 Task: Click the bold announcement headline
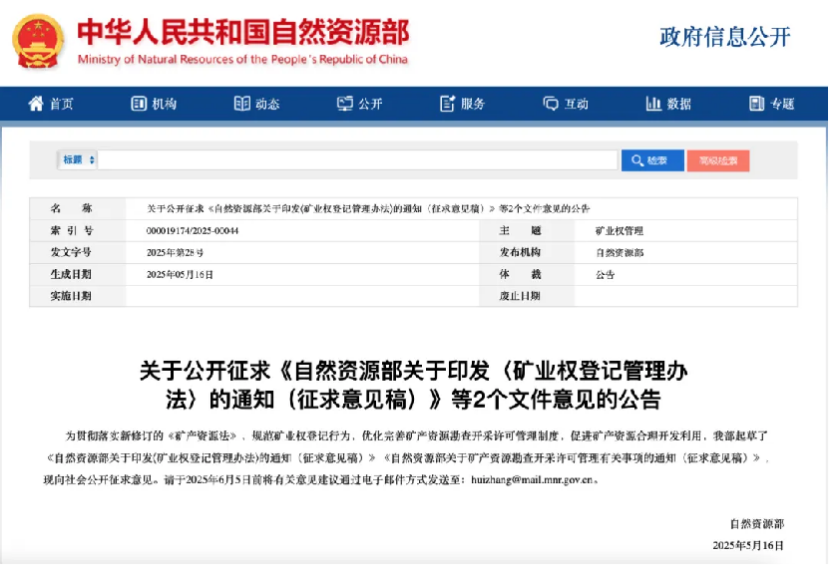tap(413, 385)
